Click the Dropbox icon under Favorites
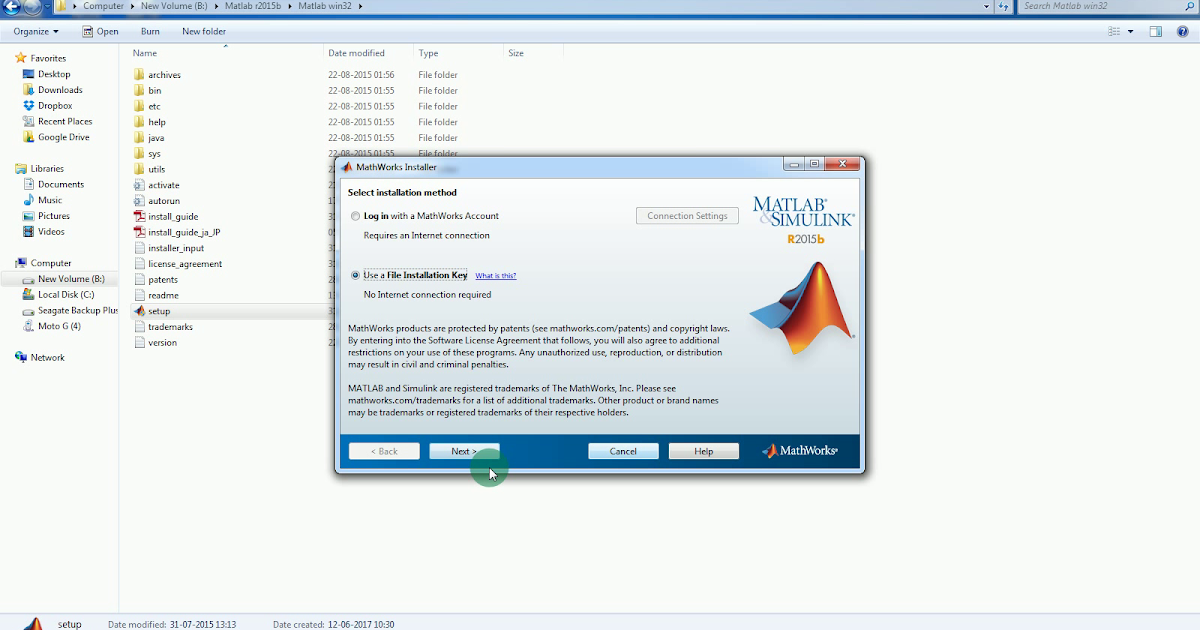1200x630 pixels. tap(28, 106)
